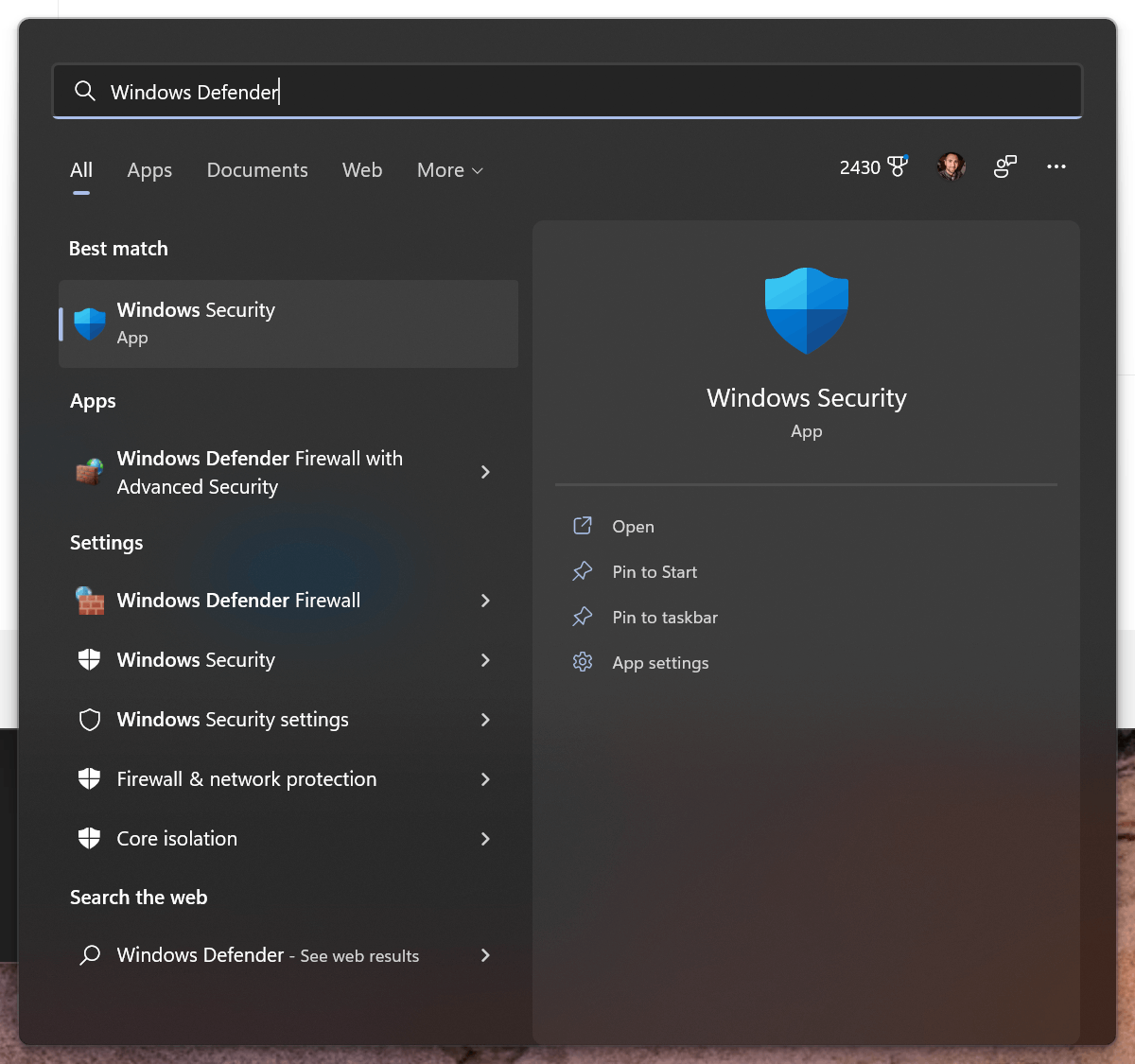Click the Windows Defender Firewall brick wall icon
The image size is (1135, 1064).
pos(90,601)
